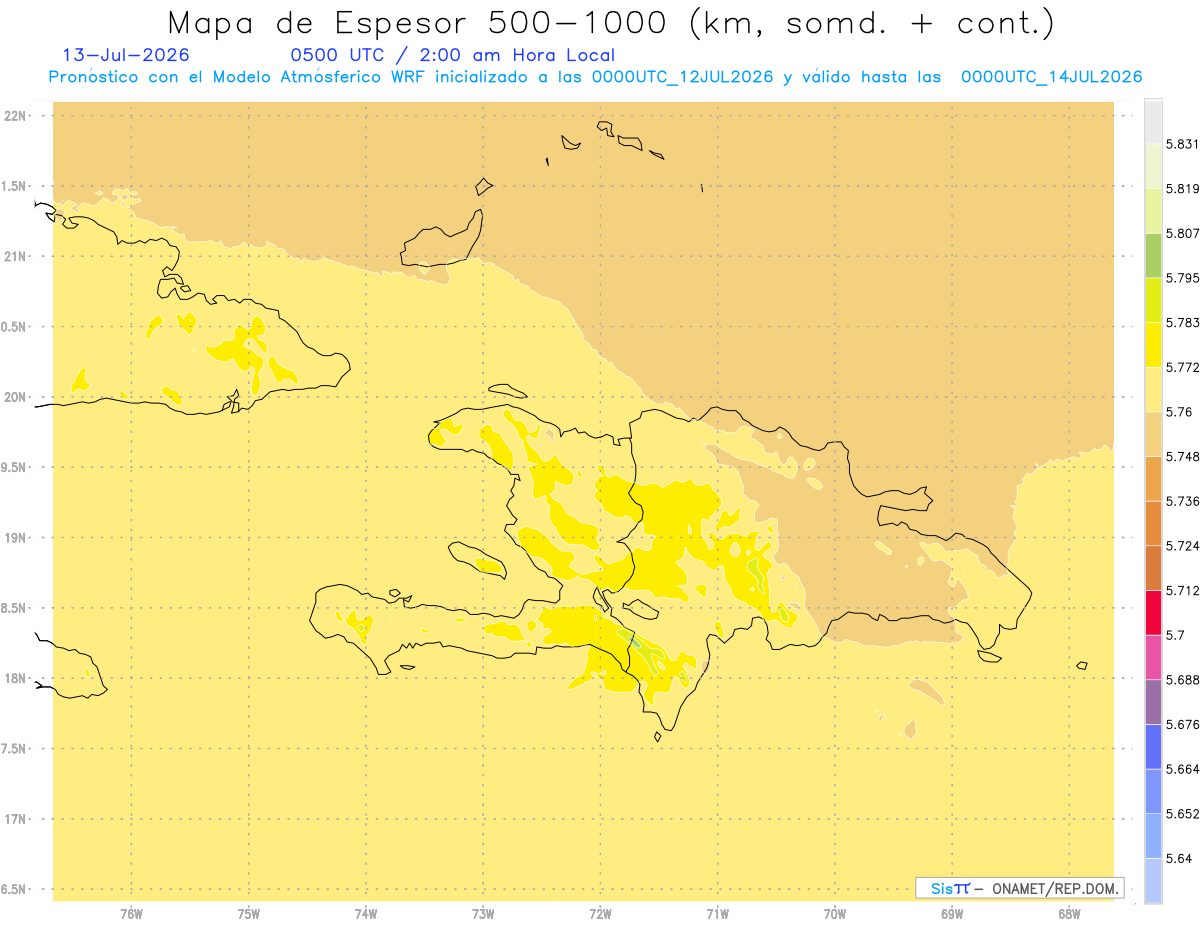Image resolution: width=1200 pixels, height=927 pixels.
Task: Click the light gray legend swatch above 5.831
Action: click(1153, 120)
